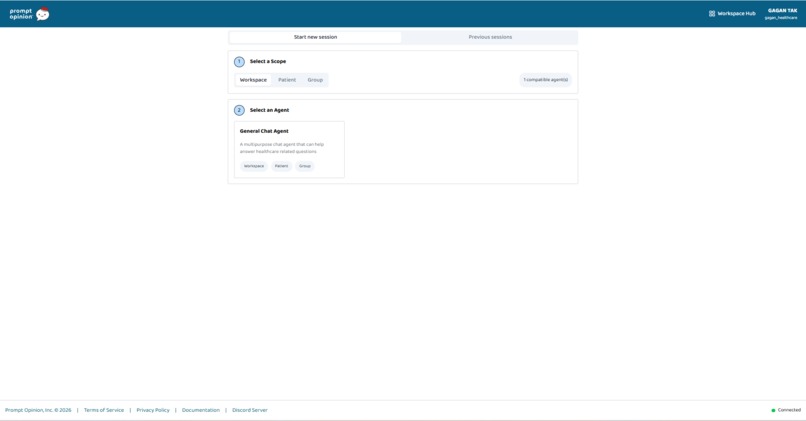Select the Workspace scope
The height and width of the screenshot is (421, 806).
(x=253, y=80)
